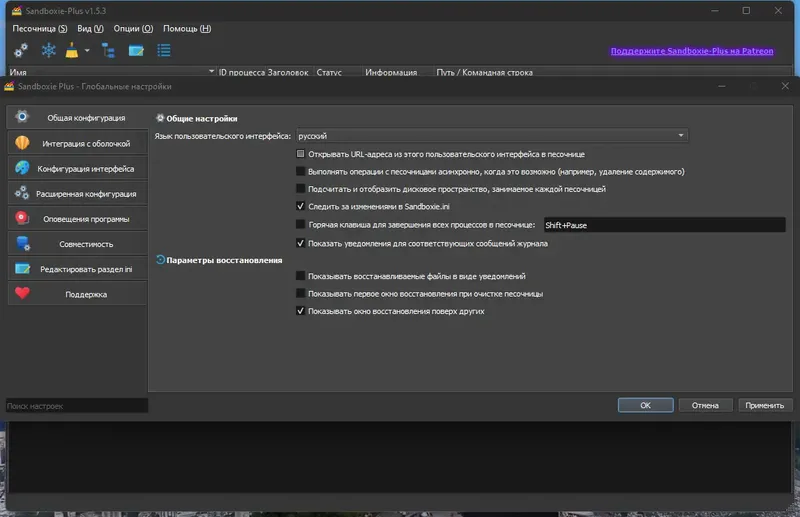Click the Отмена button

[705, 405]
